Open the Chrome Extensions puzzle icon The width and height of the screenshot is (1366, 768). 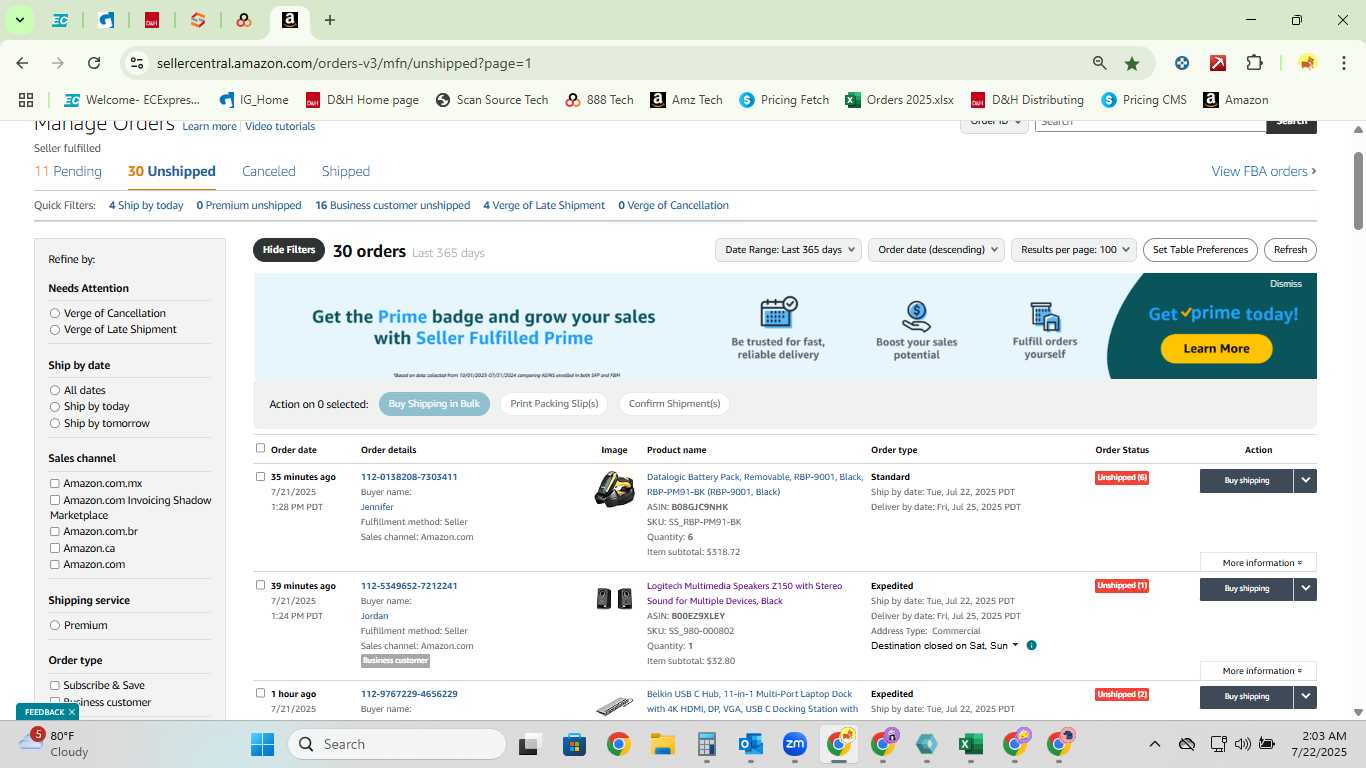(x=1254, y=63)
